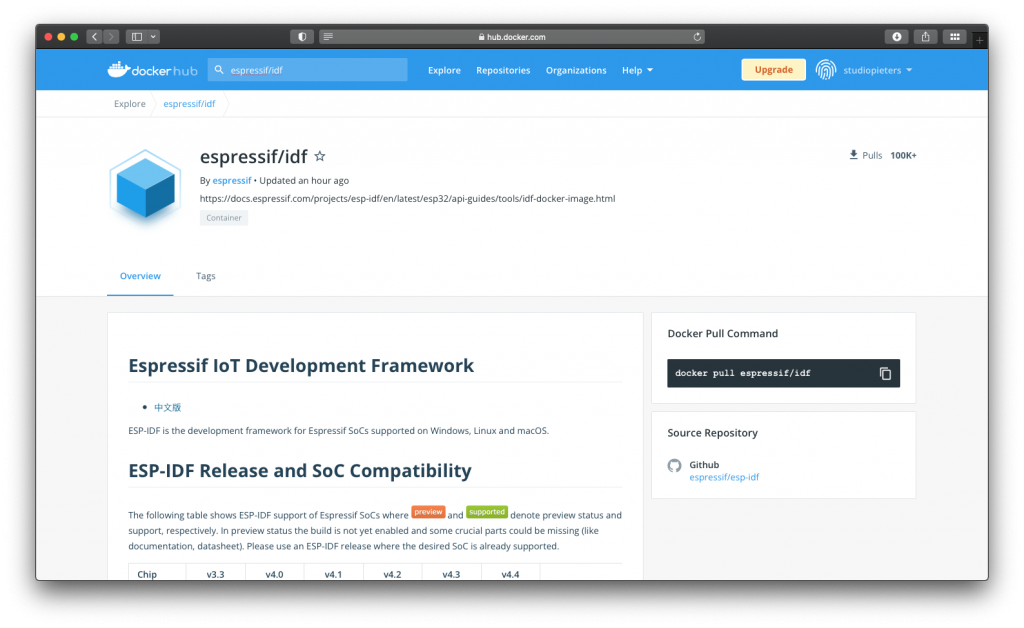
Task: Click the Updated an hour ago text
Action: [x=304, y=181]
